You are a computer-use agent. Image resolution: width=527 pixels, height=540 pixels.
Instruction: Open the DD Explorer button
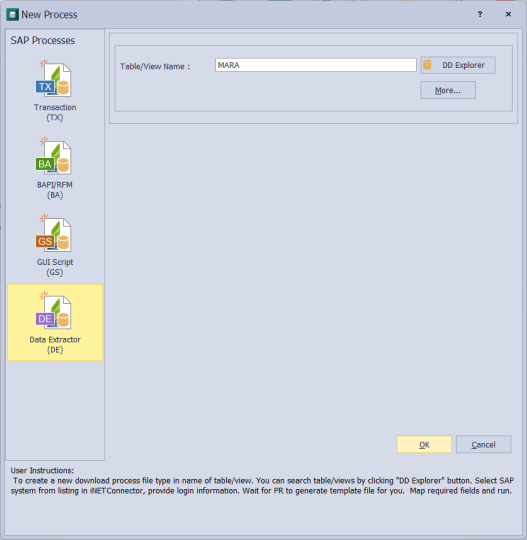[x=458, y=65]
